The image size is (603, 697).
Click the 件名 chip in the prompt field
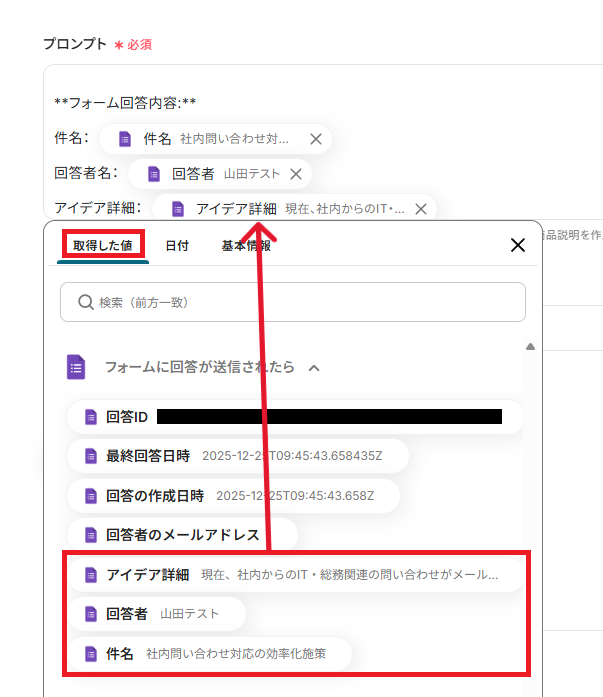point(215,139)
